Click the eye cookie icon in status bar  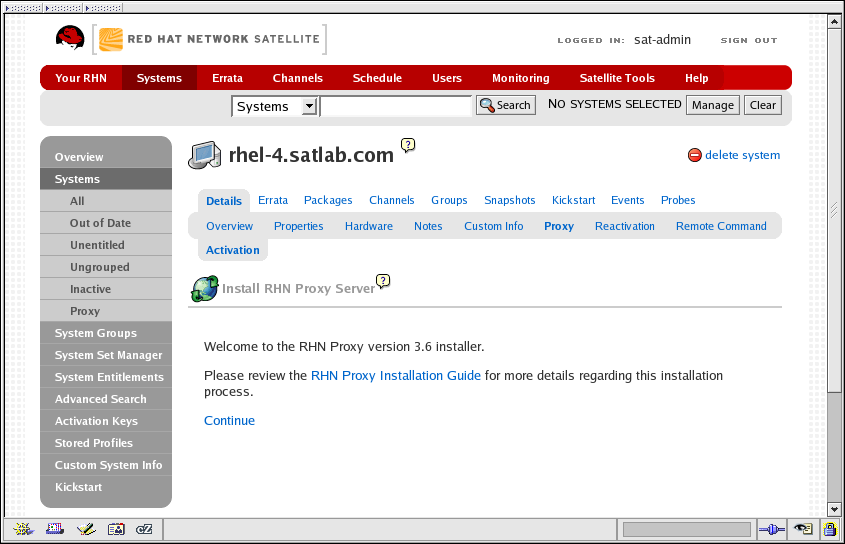(804, 529)
